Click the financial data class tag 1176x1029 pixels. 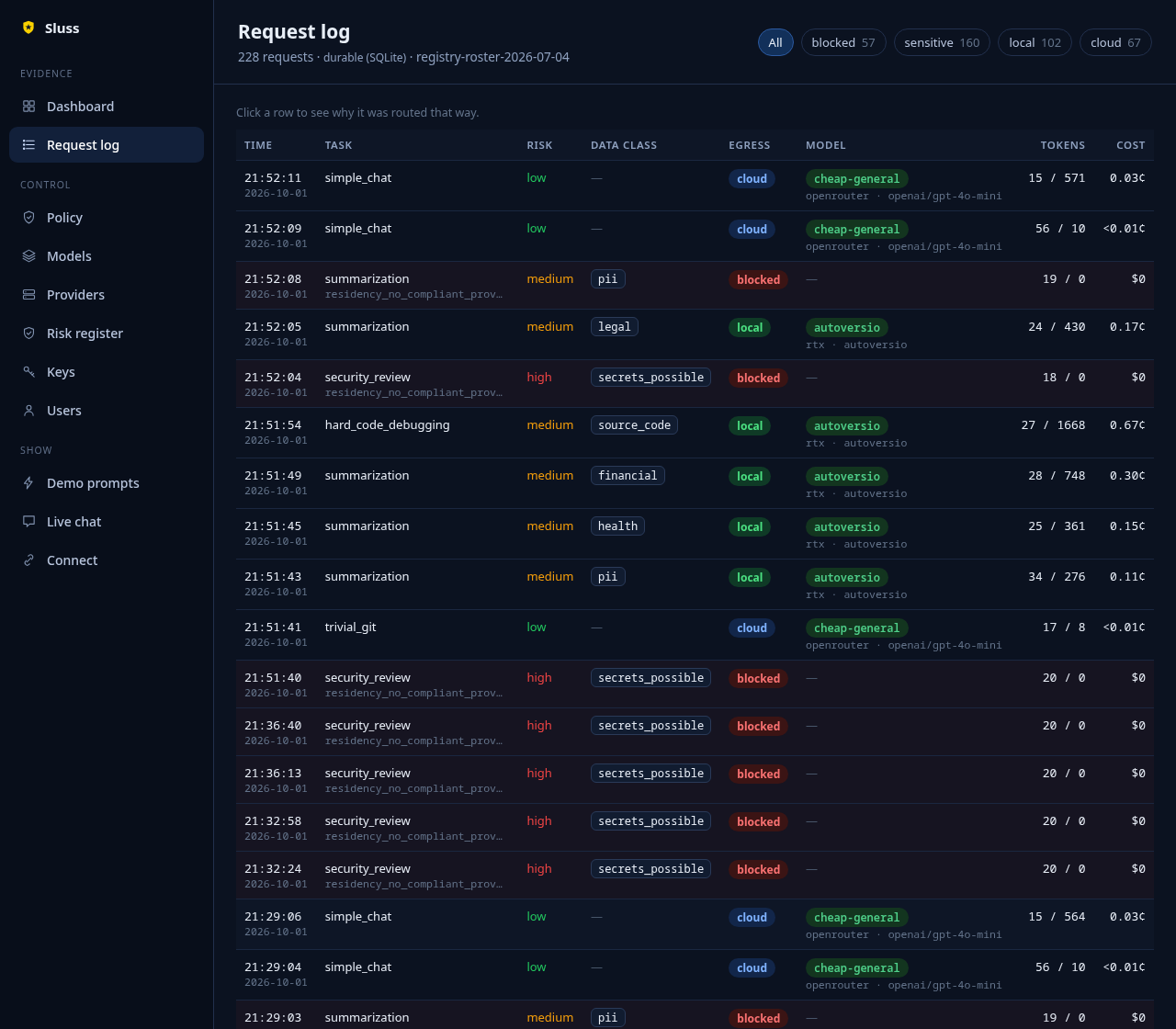click(x=628, y=476)
